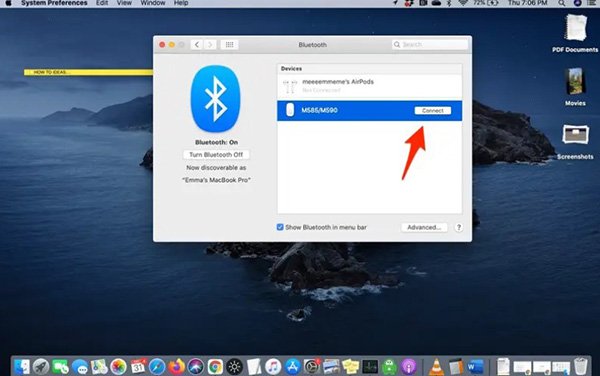Open Maps in the Dock
Screen dimensions: 600x376
coord(99,367)
